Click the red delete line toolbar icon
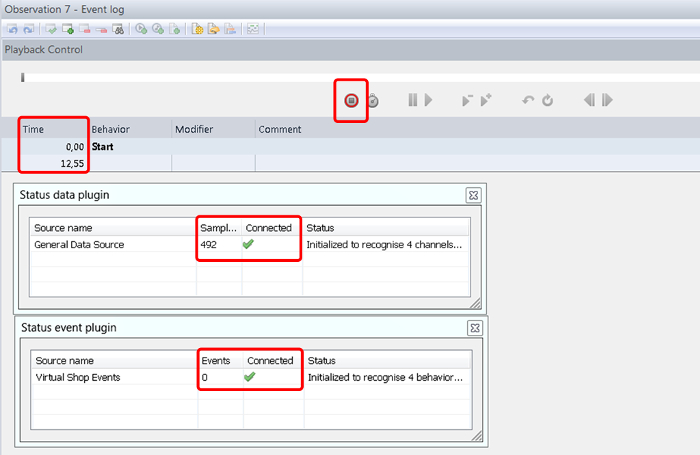The width and height of the screenshot is (700, 455). 101,30
